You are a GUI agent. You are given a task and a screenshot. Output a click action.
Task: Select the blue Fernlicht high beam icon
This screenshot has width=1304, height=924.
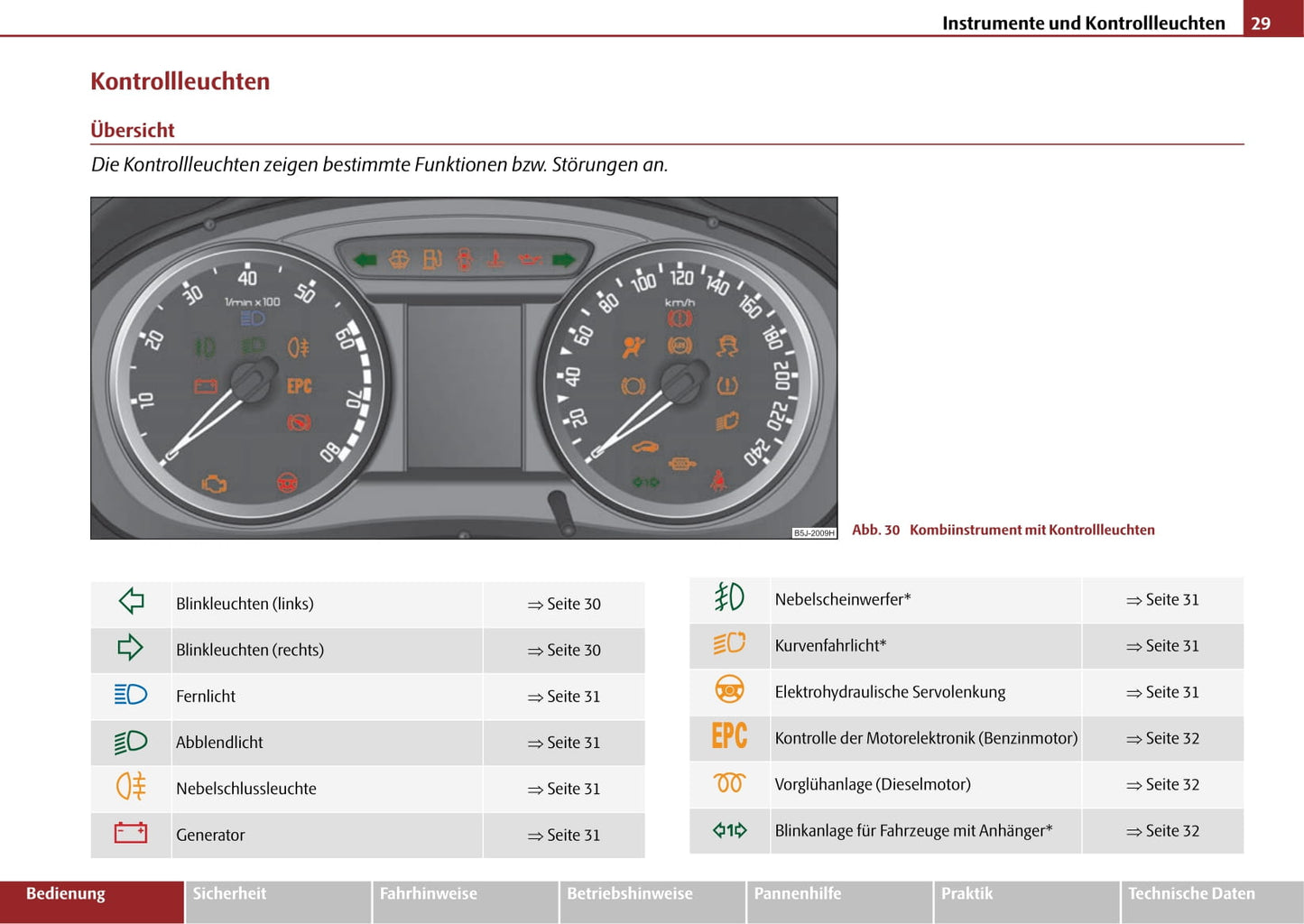(131, 695)
